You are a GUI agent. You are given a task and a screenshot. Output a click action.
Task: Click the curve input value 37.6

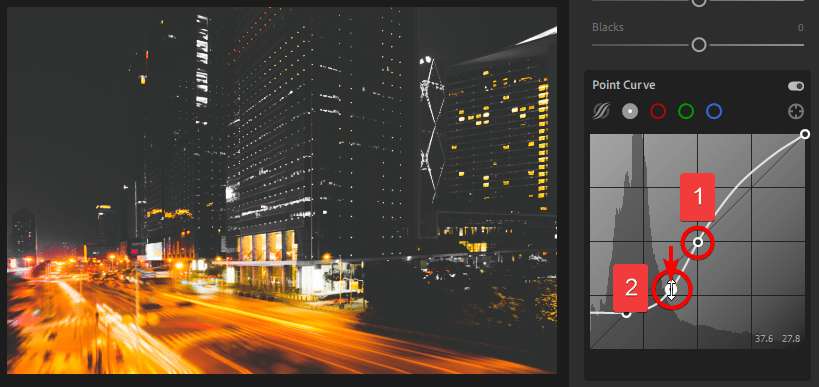click(x=764, y=338)
